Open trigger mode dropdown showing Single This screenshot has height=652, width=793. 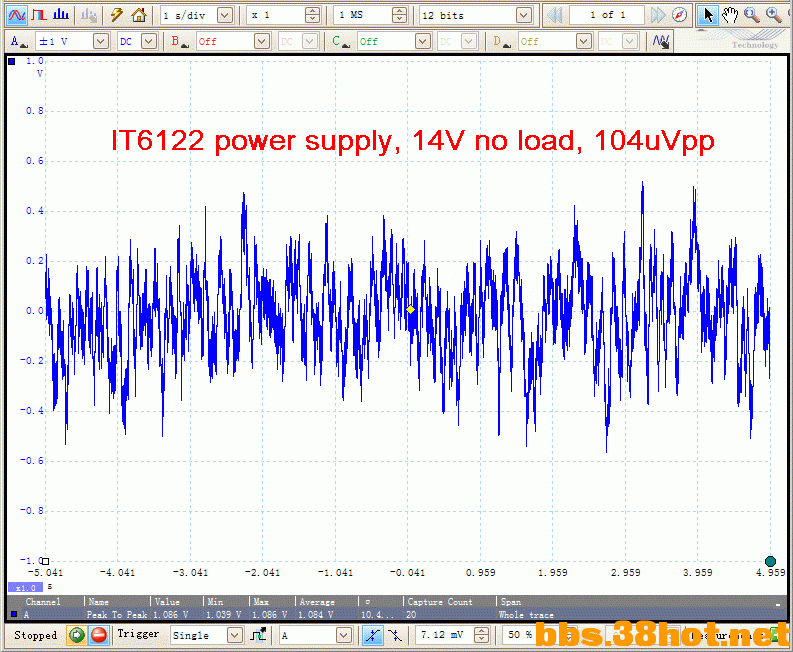point(234,635)
